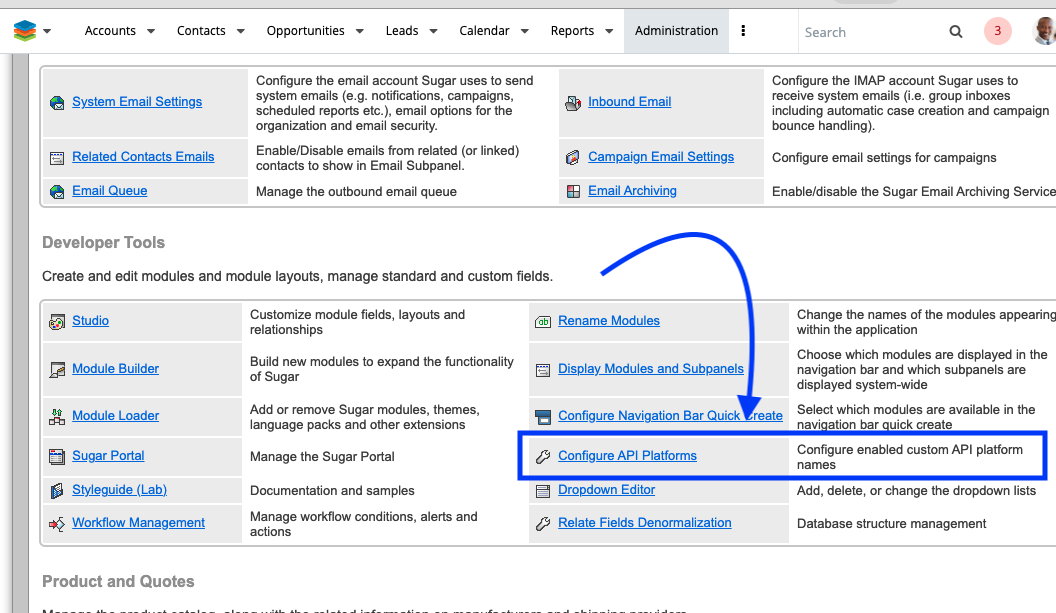The width and height of the screenshot is (1056, 613).
Task: Expand the Calendar dropdown chevron
Action: [x=524, y=31]
